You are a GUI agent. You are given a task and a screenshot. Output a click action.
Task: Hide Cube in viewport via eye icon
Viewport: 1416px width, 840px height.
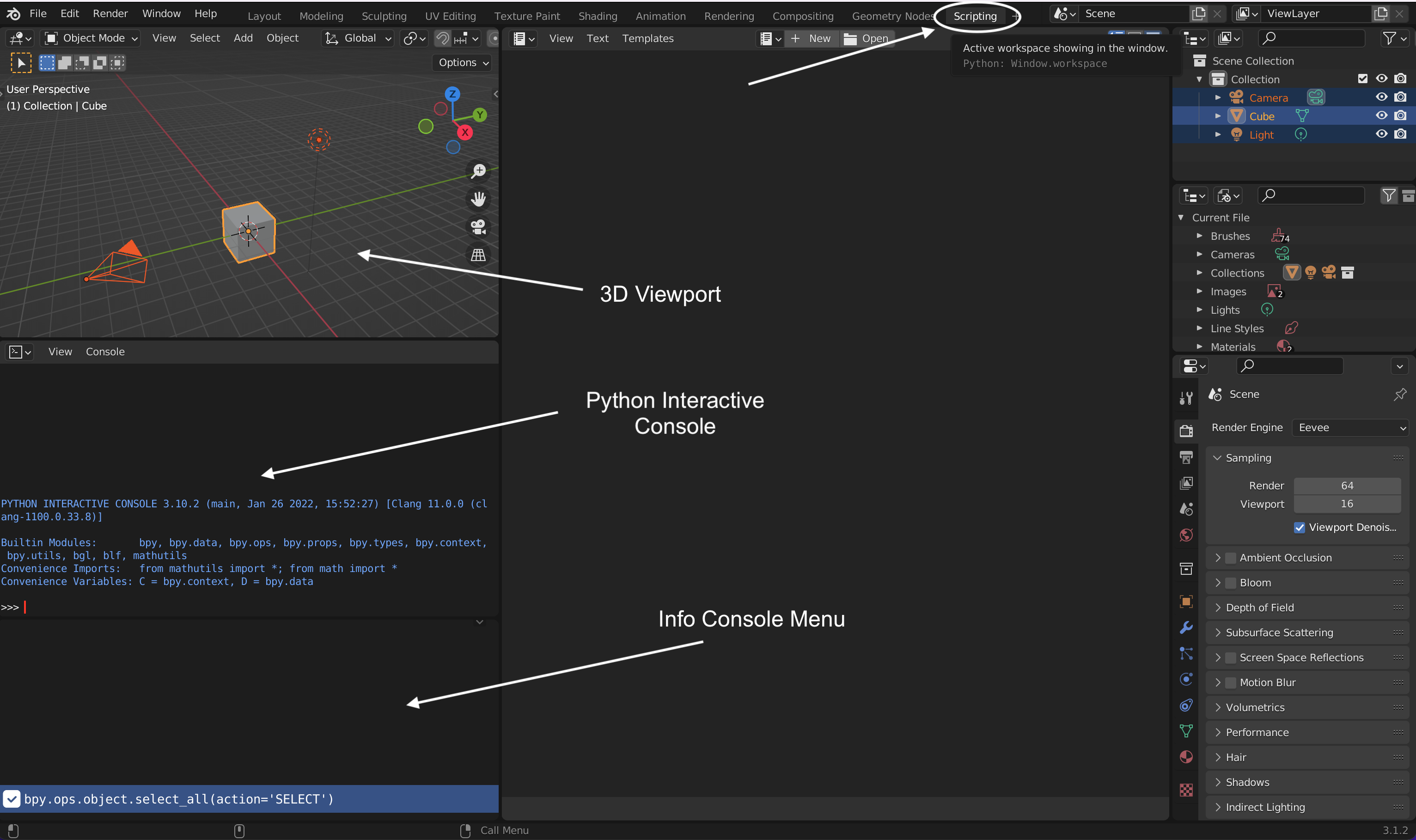pos(1381,116)
